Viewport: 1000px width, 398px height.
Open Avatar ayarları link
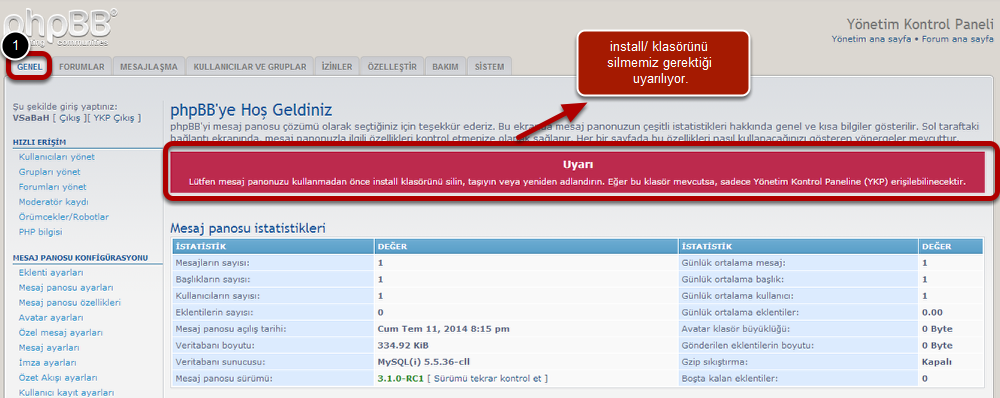[51, 318]
